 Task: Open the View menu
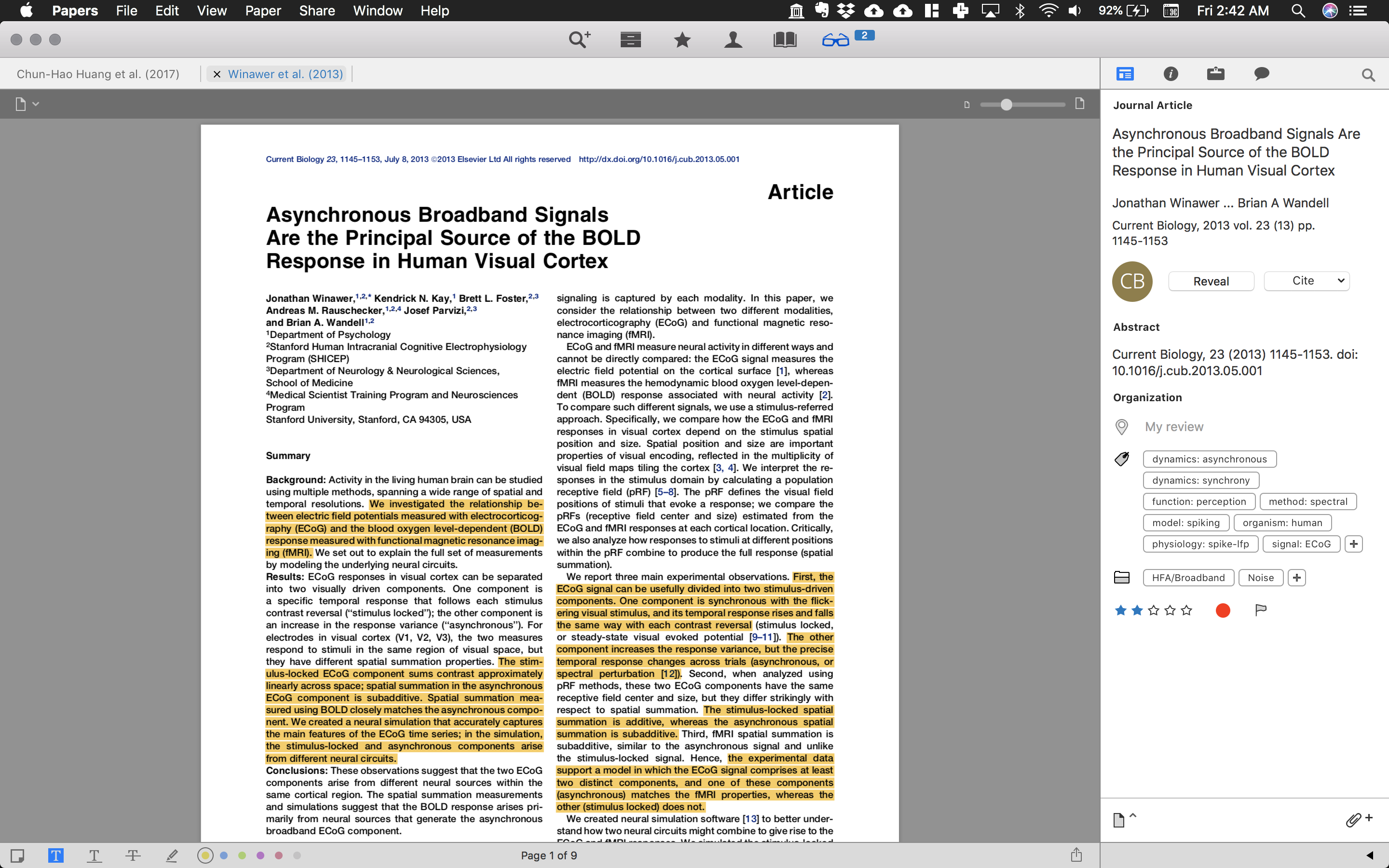point(212,10)
